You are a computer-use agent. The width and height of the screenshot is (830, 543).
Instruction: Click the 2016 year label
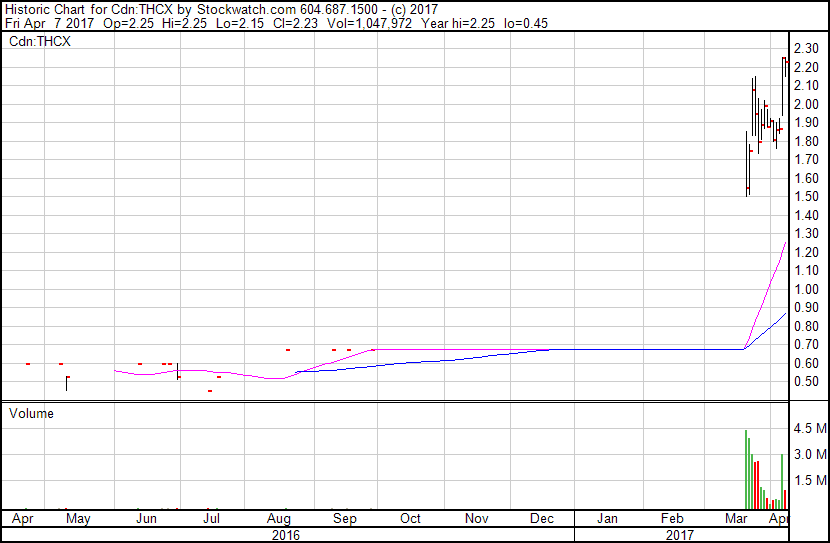(287, 535)
